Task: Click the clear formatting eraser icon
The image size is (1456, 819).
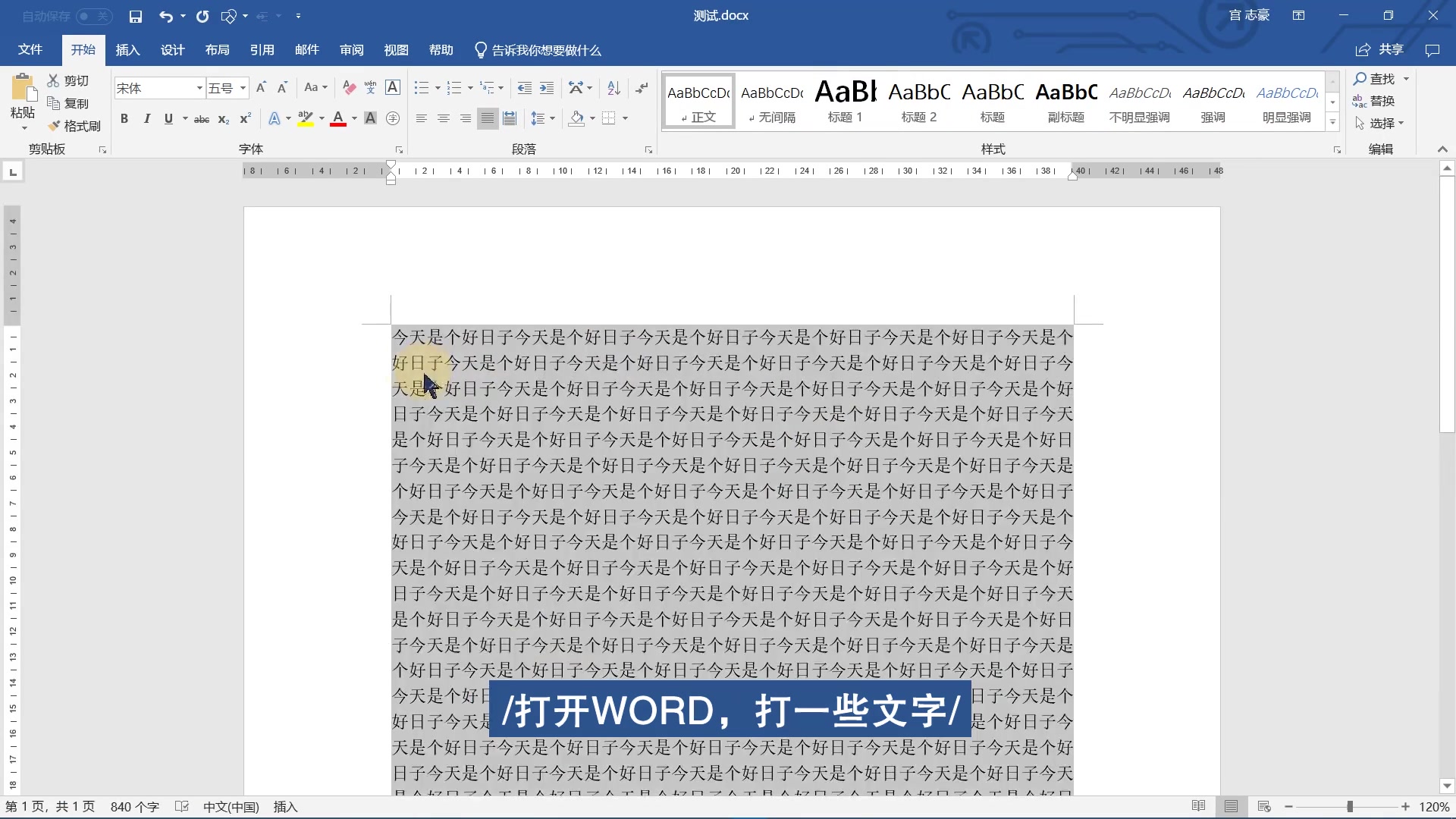Action: click(349, 88)
